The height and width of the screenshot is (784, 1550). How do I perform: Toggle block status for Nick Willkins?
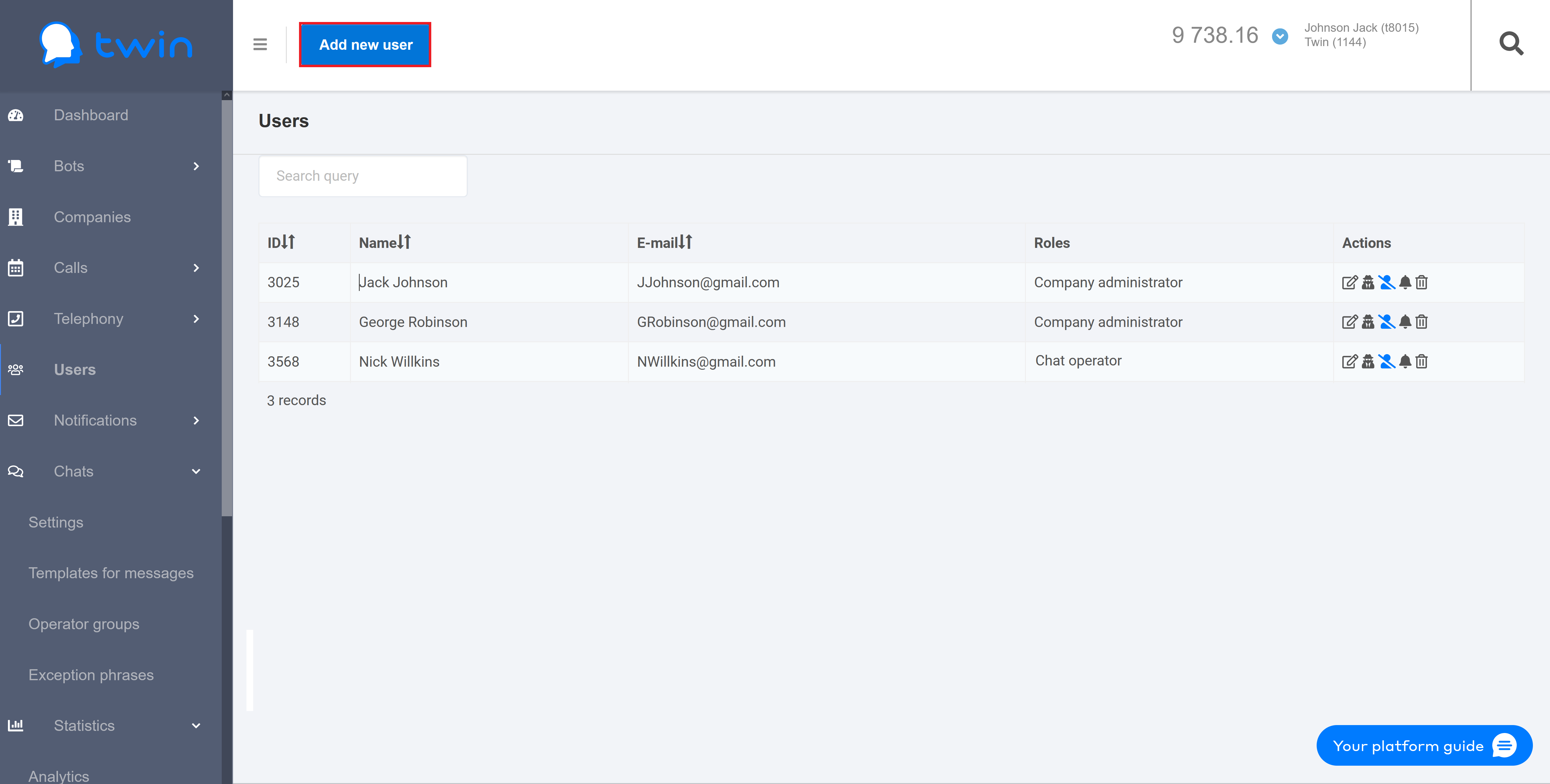[x=1386, y=361]
